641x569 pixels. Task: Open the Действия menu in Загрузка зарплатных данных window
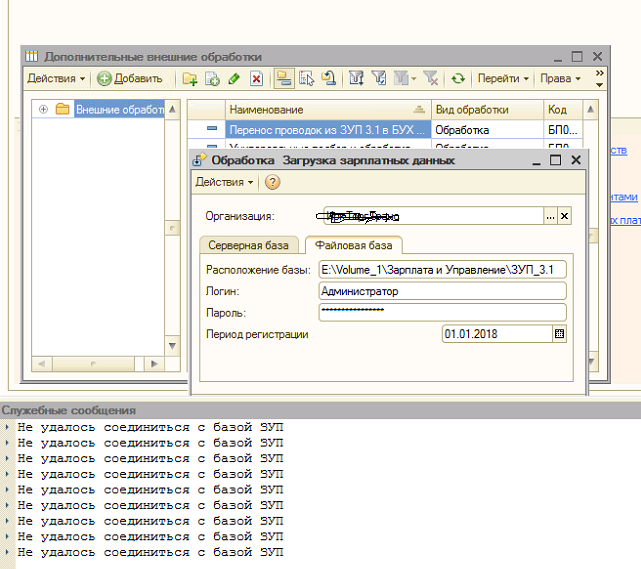click(224, 182)
